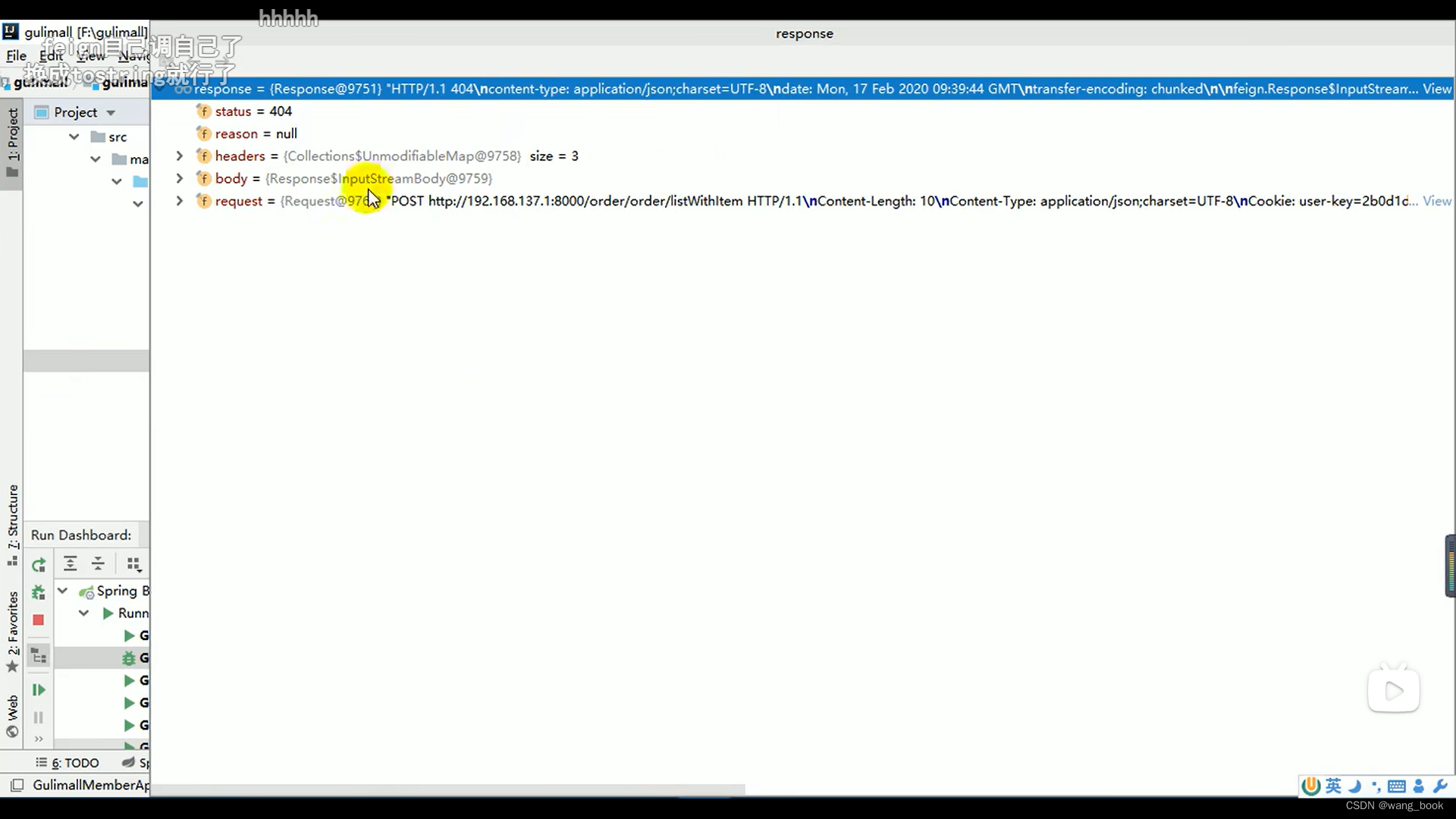The image size is (1456, 819).
Task: Expand the body field node
Action: pos(179,179)
